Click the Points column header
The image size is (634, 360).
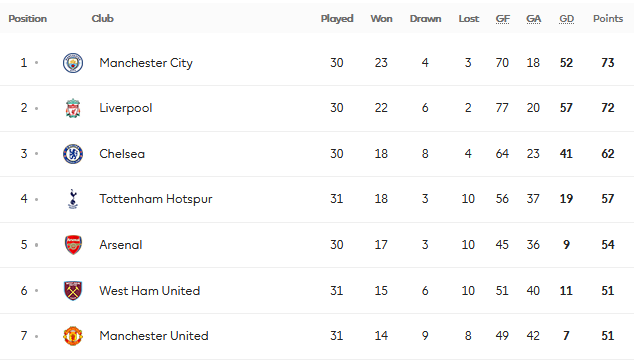click(x=608, y=19)
